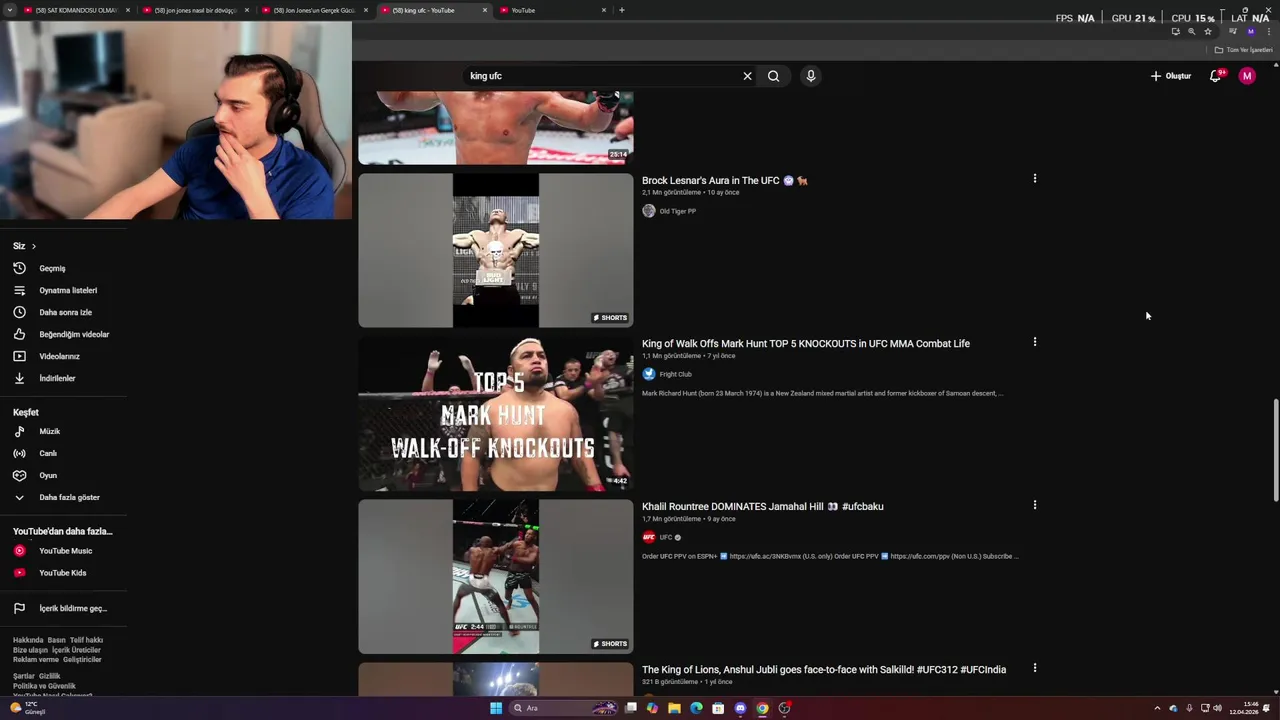The width and height of the screenshot is (1280, 720).
Task: Show hidden system tray icons
Action: (1157, 708)
